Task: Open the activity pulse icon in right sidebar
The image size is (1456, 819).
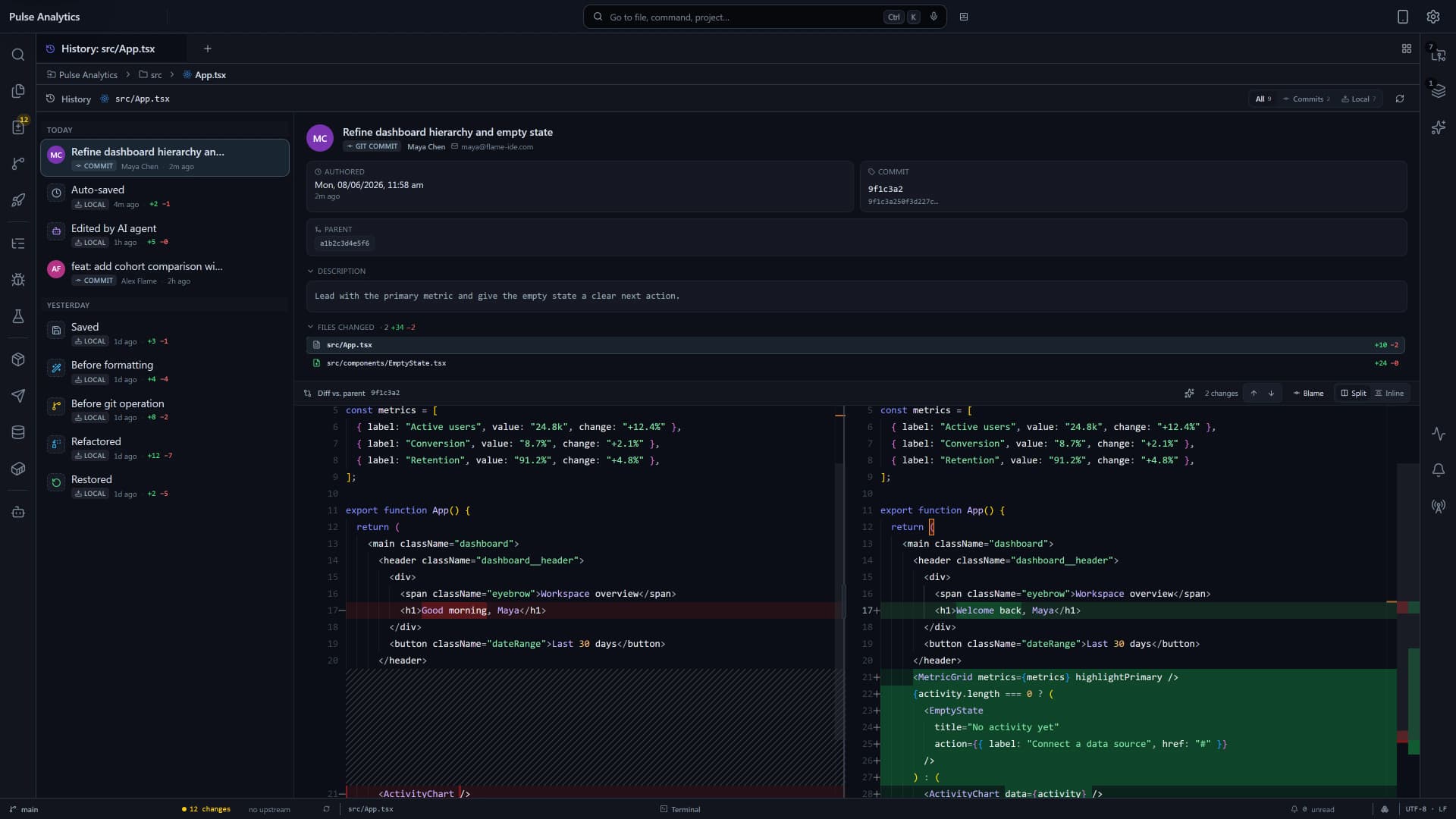Action: [1438, 434]
